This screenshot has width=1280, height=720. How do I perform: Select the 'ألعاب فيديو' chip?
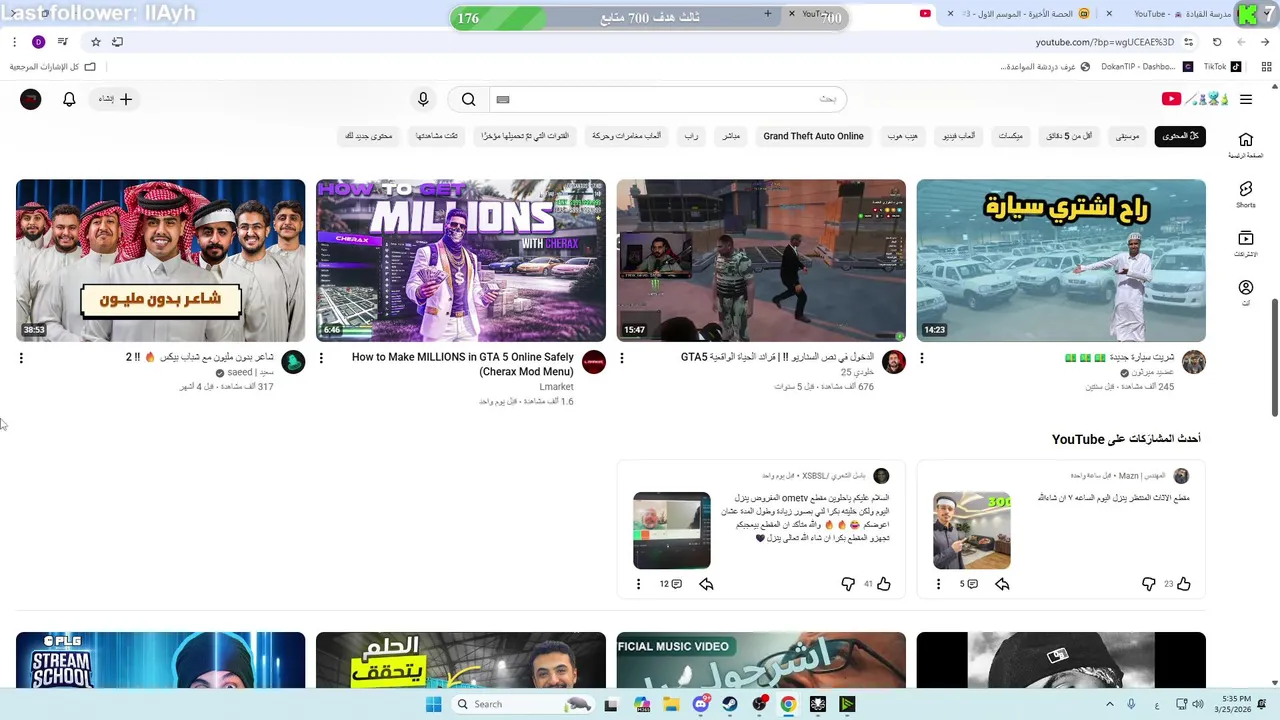click(x=960, y=136)
